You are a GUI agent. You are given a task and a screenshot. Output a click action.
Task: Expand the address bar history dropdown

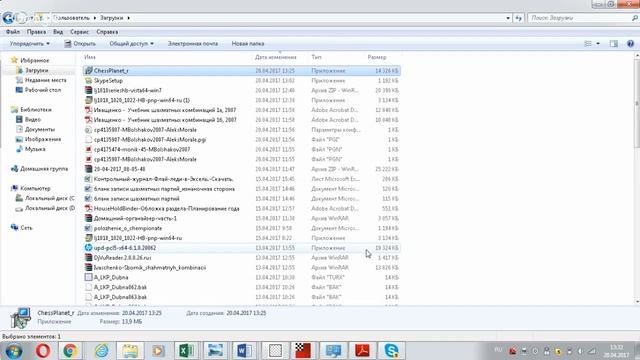[x=508, y=18]
